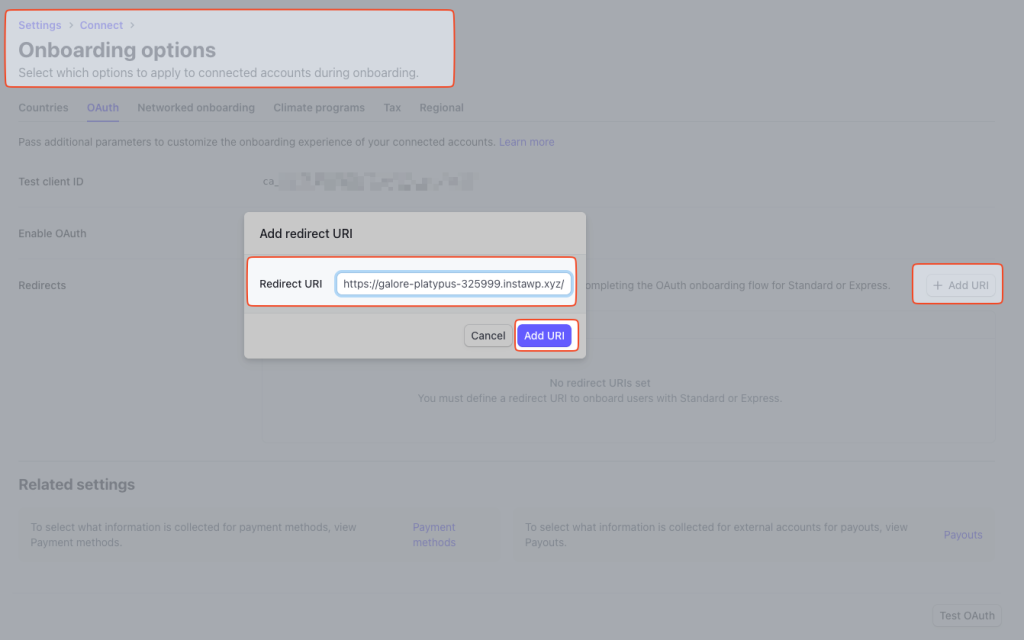Click the Test OAuth button

tap(967, 616)
